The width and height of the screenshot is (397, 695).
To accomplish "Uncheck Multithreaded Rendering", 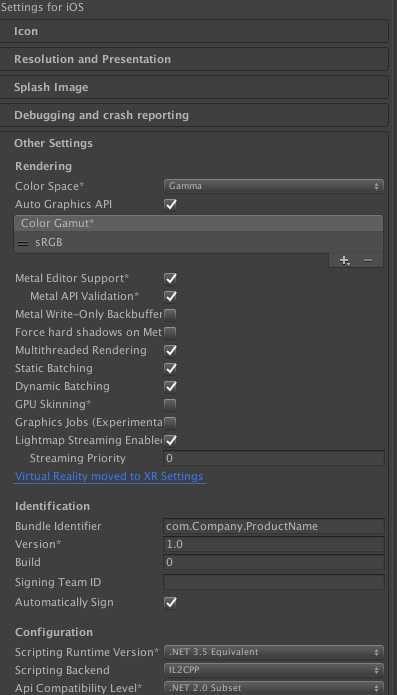I will coord(170,350).
